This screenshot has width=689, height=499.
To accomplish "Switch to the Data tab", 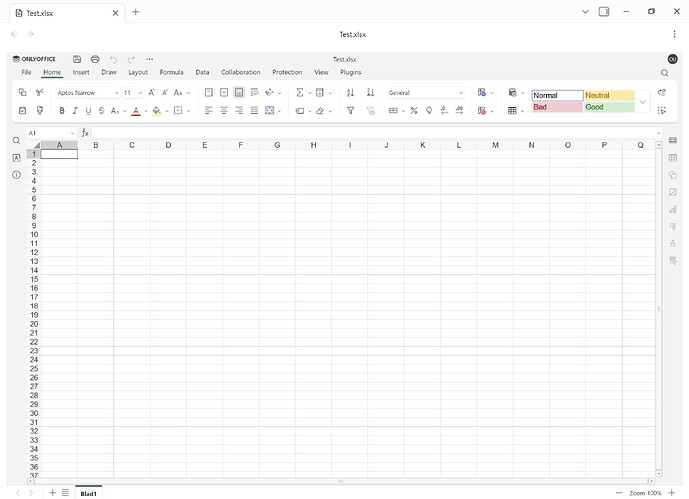I will 202,72.
